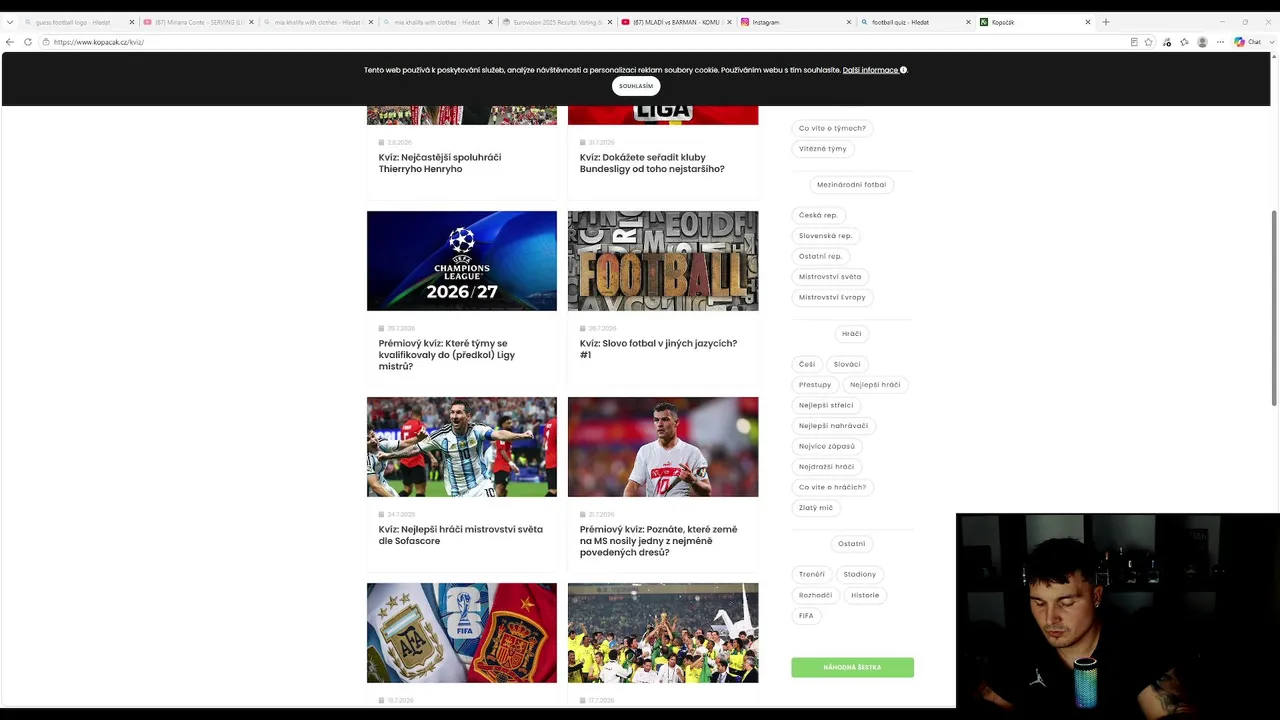
Task: Bookmark this page with the star icon
Action: (x=1149, y=42)
